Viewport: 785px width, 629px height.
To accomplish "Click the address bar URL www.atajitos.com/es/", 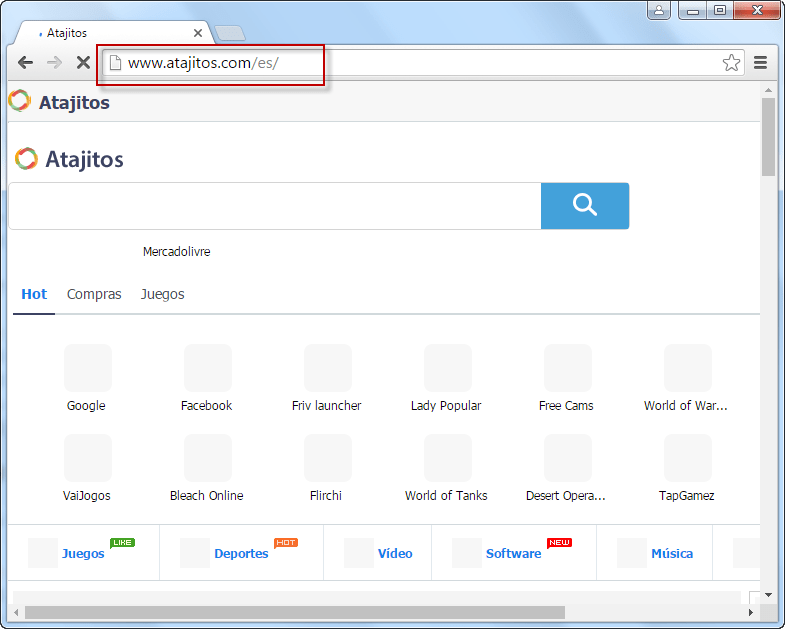I will coord(203,63).
